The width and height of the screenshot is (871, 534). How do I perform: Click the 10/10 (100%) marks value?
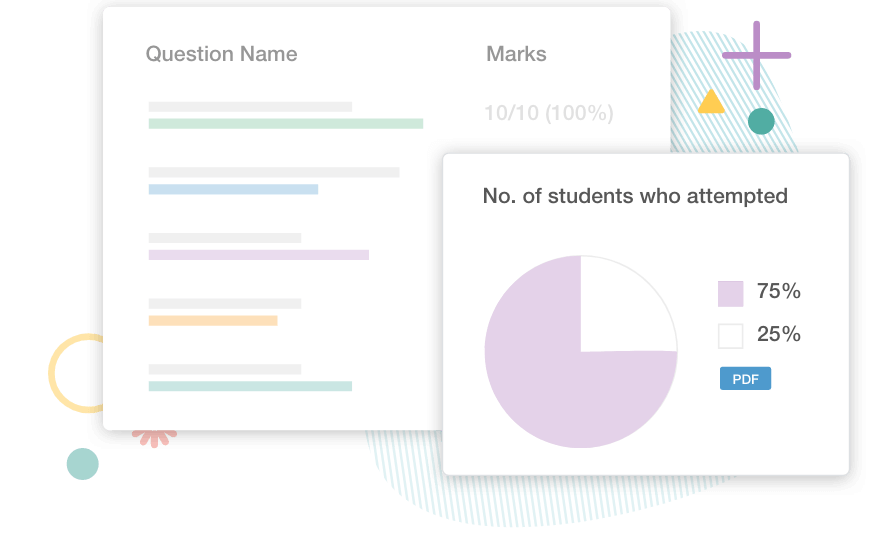click(549, 113)
